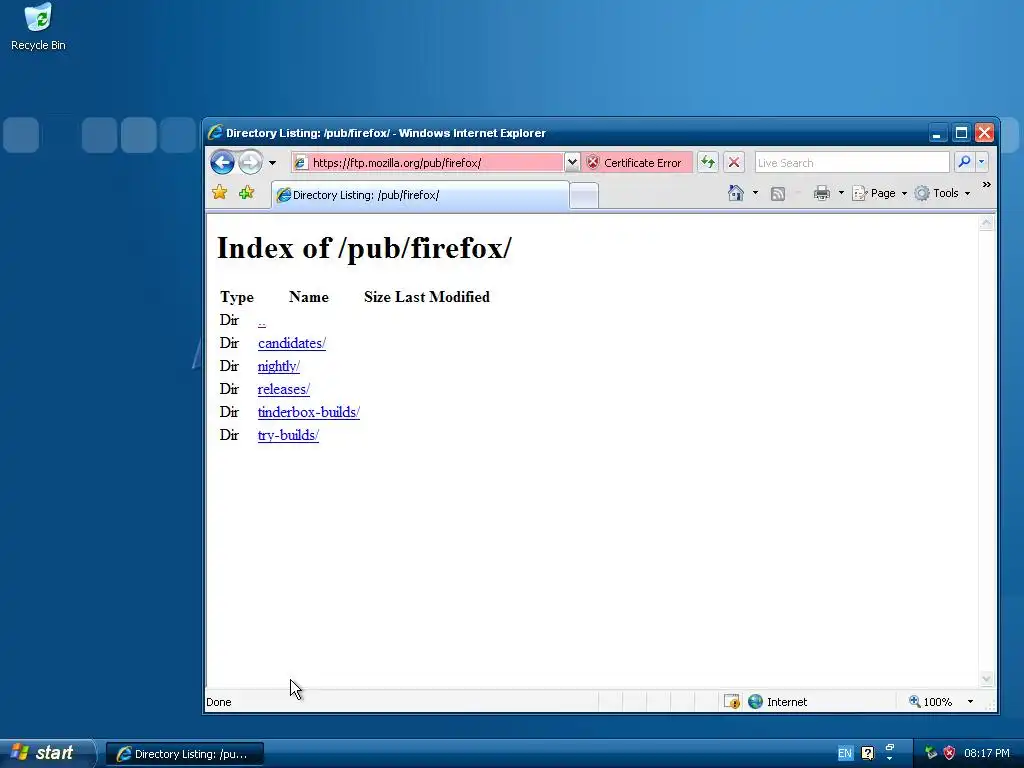Expand the zoom level dropdown arrow
The image size is (1024, 768).
point(970,701)
